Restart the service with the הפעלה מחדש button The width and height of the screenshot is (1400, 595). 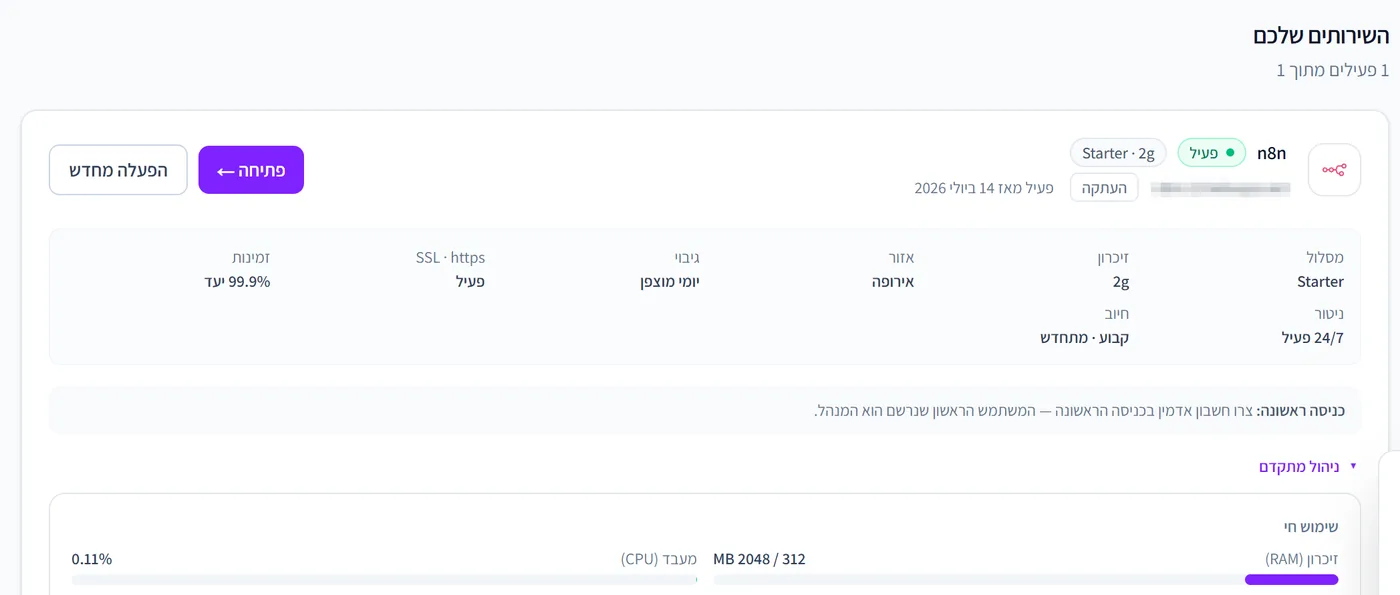(x=118, y=170)
